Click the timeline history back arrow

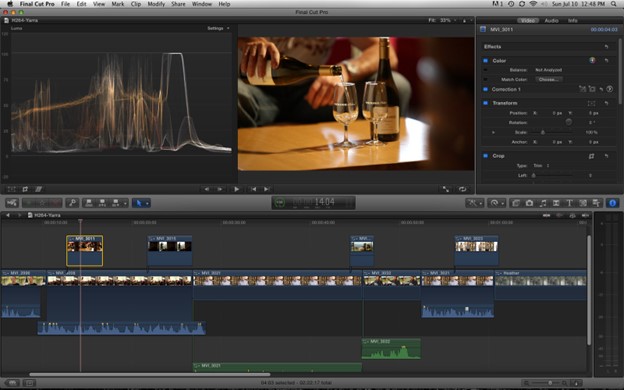pyautogui.click(x=8, y=215)
